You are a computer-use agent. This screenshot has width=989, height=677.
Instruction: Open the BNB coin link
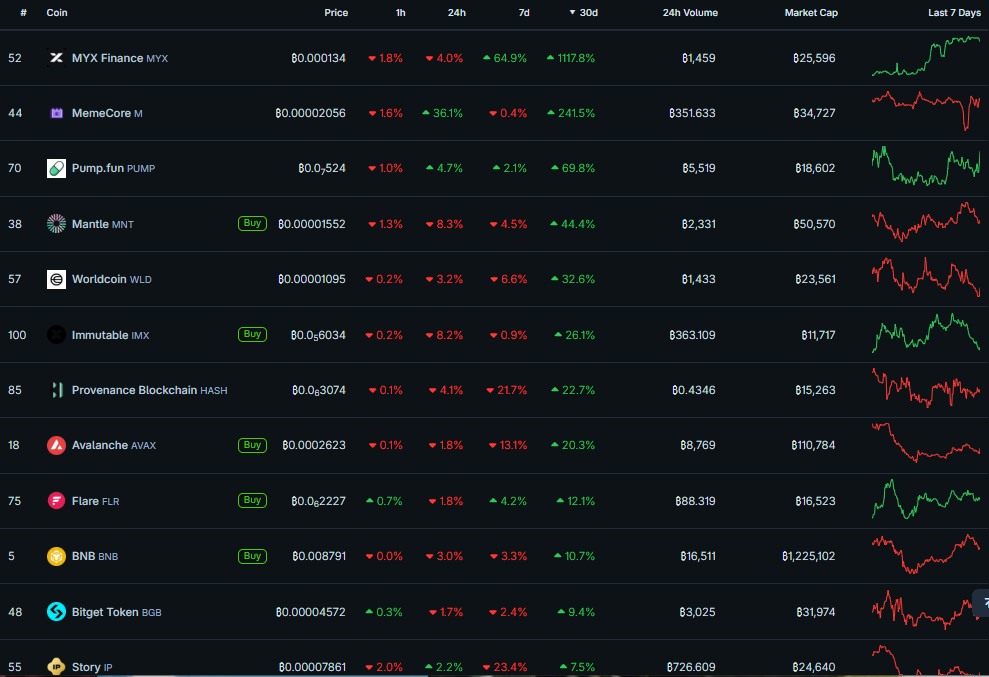[x=95, y=556]
